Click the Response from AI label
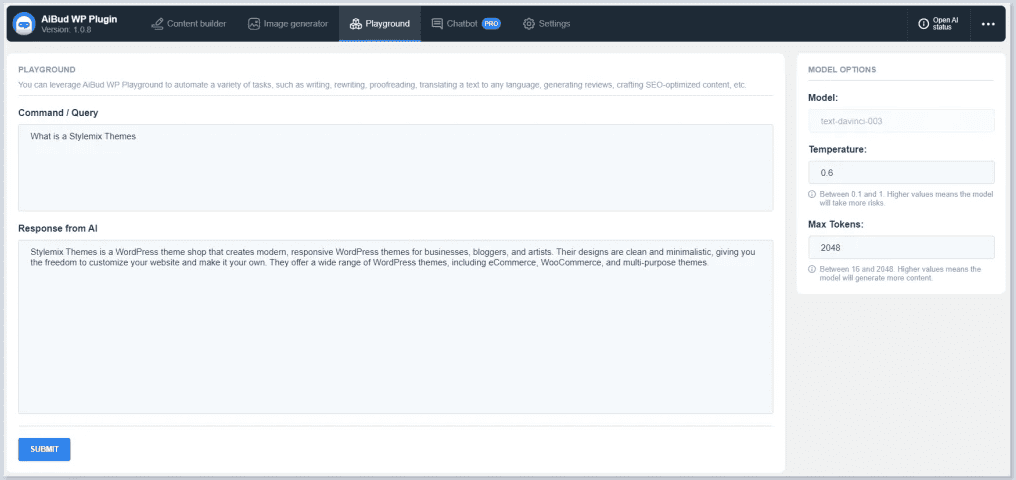Viewport: 1016px width, 480px height. pyautogui.click(x=58, y=228)
